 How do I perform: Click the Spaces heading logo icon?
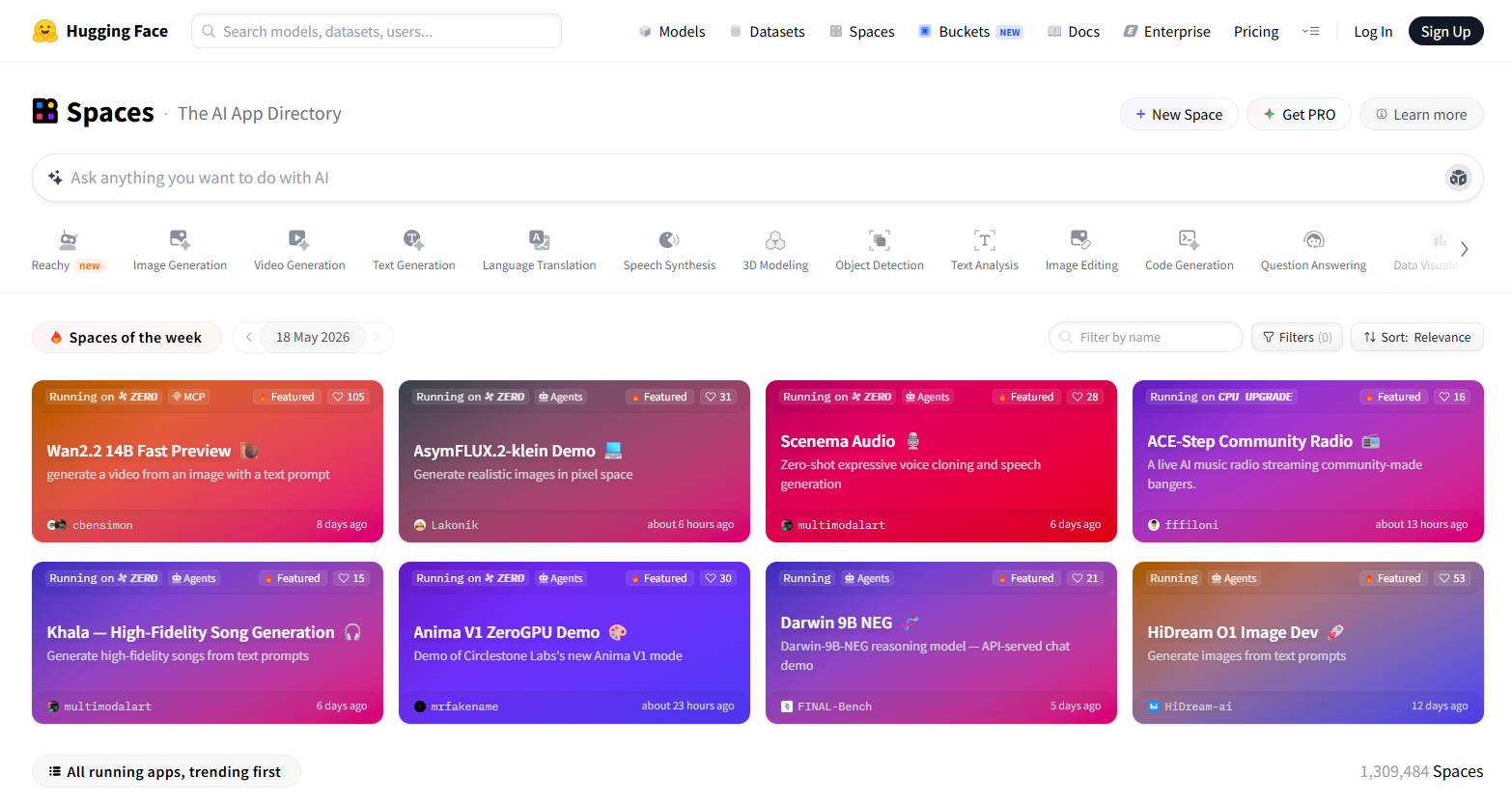(45, 111)
